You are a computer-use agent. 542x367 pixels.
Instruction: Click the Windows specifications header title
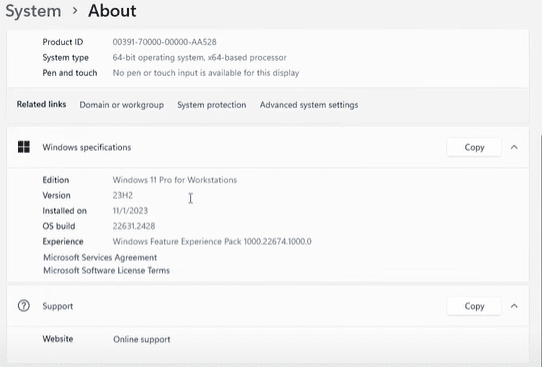[87, 147]
